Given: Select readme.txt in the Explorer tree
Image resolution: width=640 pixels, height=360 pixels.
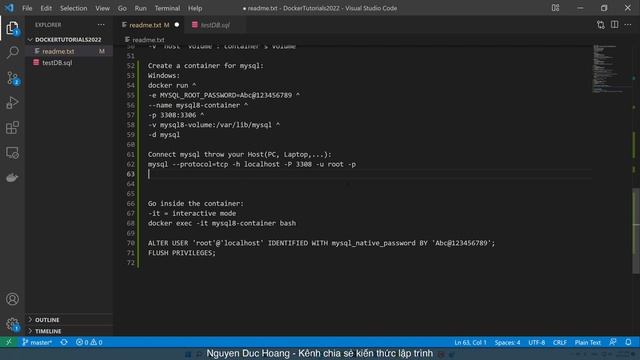Looking at the screenshot, I should click(69, 51).
